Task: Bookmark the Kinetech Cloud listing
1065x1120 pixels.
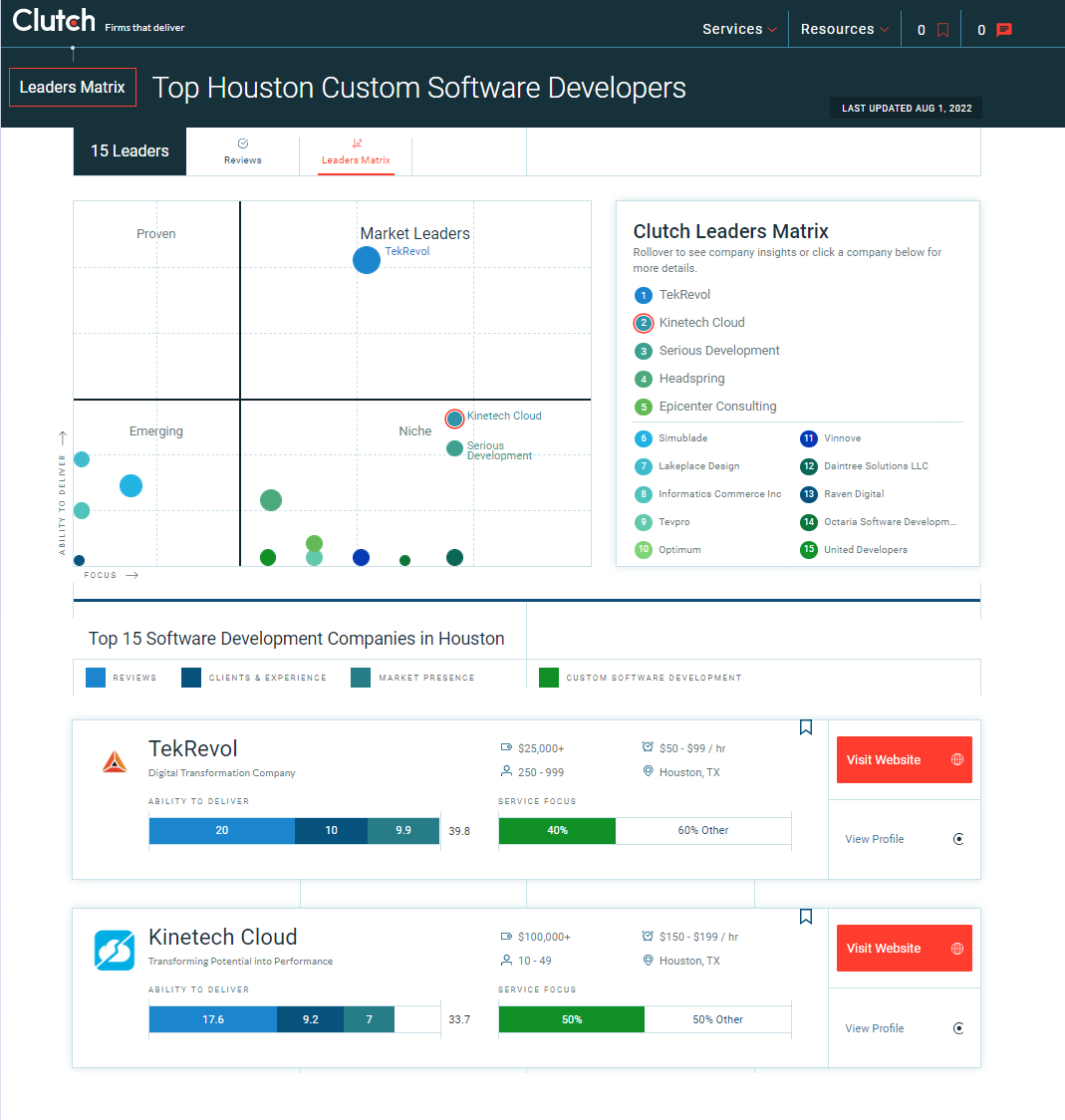Action: coord(806,917)
